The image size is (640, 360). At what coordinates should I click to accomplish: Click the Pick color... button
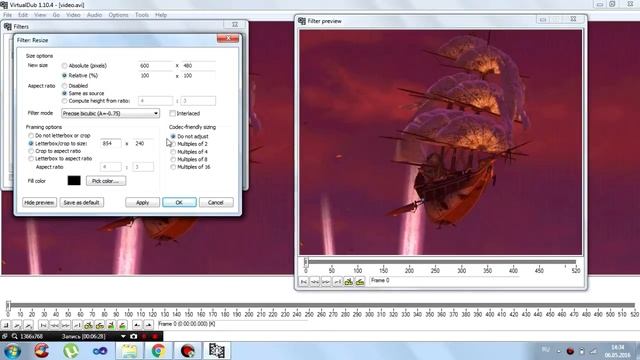pos(106,181)
